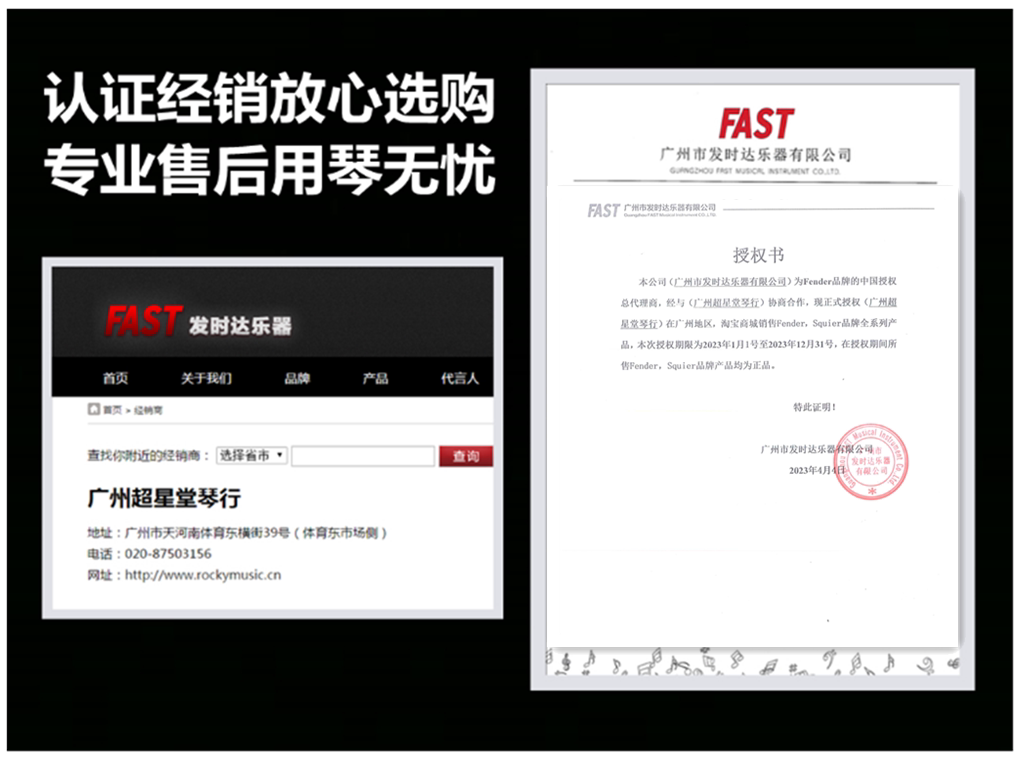
Task: Click the address line 广州市天河南体育东横街39号
Action: (x=237, y=533)
